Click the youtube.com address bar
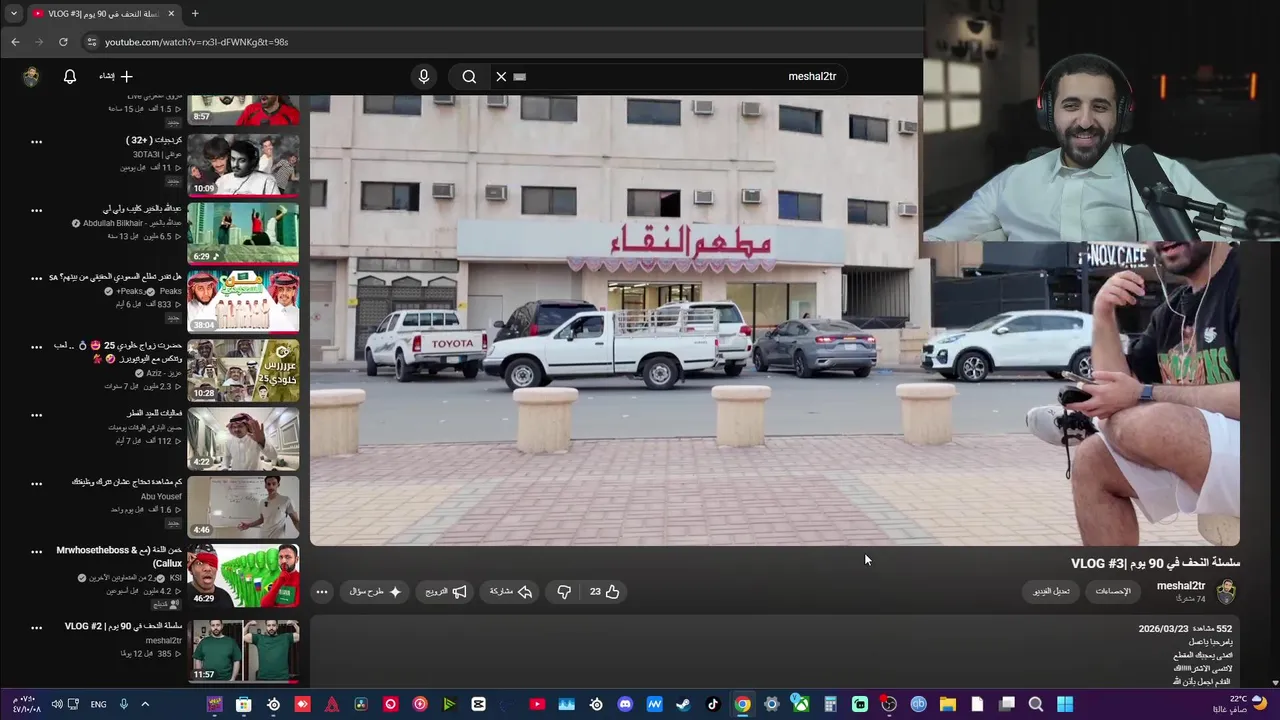The height and width of the screenshot is (720, 1280). (x=500, y=42)
